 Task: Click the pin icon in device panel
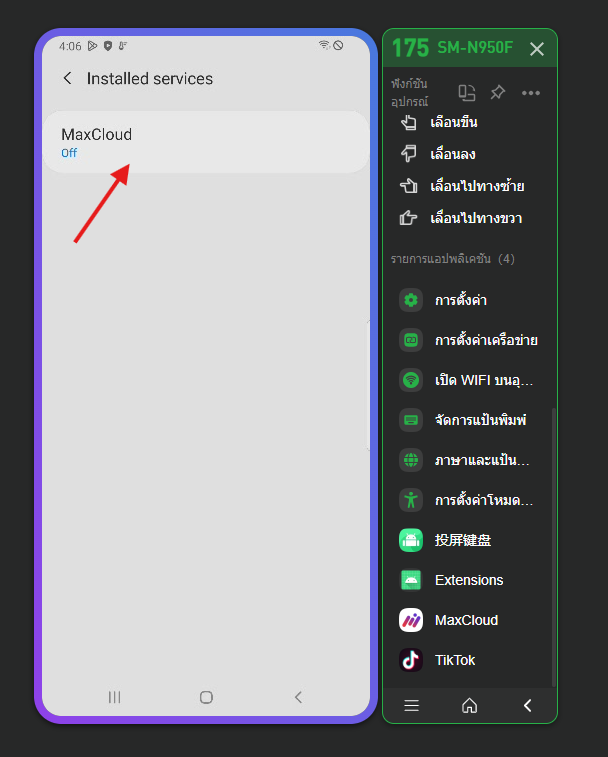[497, 92]
